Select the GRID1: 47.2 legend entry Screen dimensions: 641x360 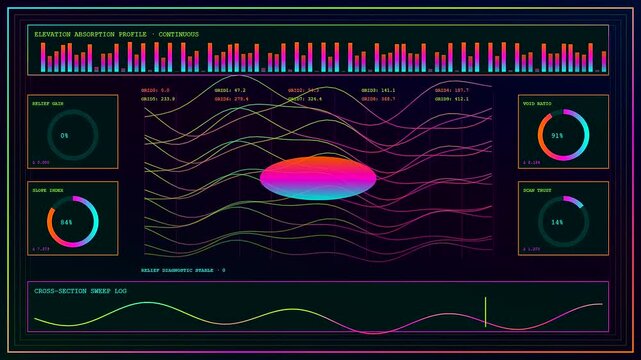(230, 90)
